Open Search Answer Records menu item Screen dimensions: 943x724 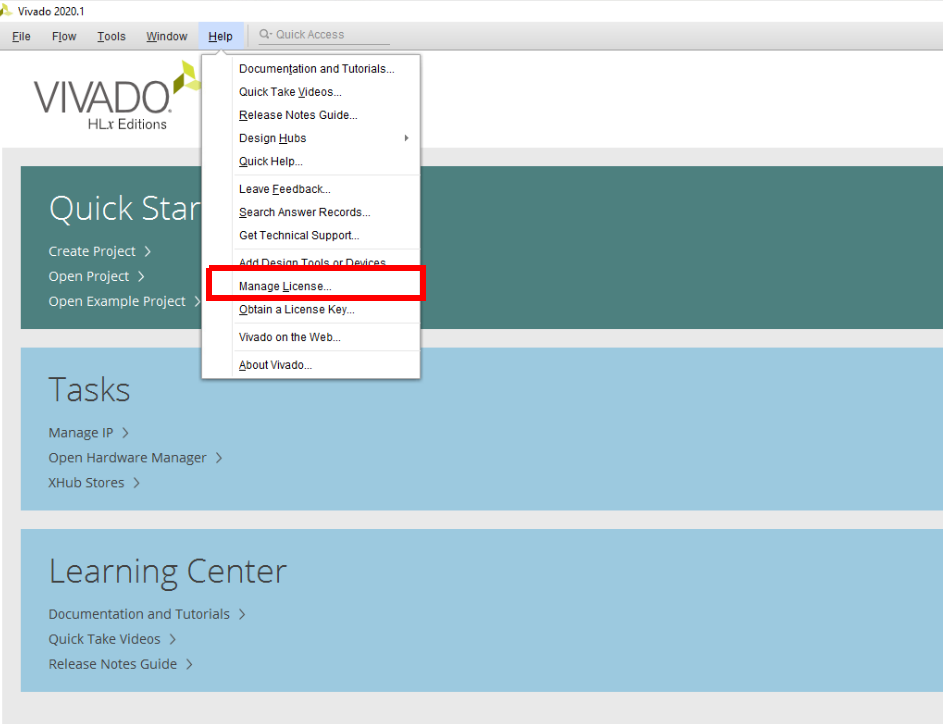click(304, 212)
